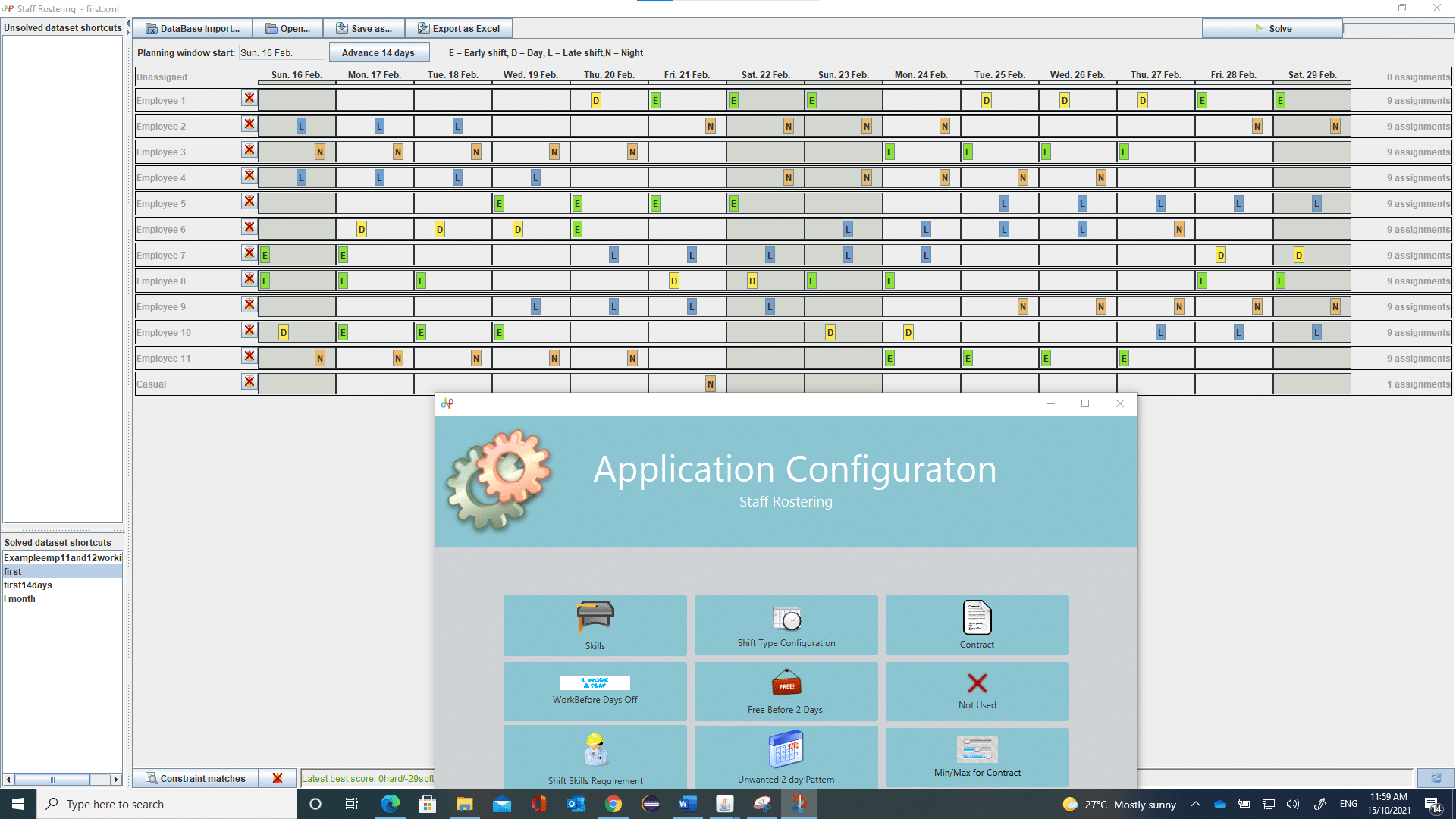Start the Solve button
The height and width of the screenshot is (819, 1456).
(x=1272, y=28)
